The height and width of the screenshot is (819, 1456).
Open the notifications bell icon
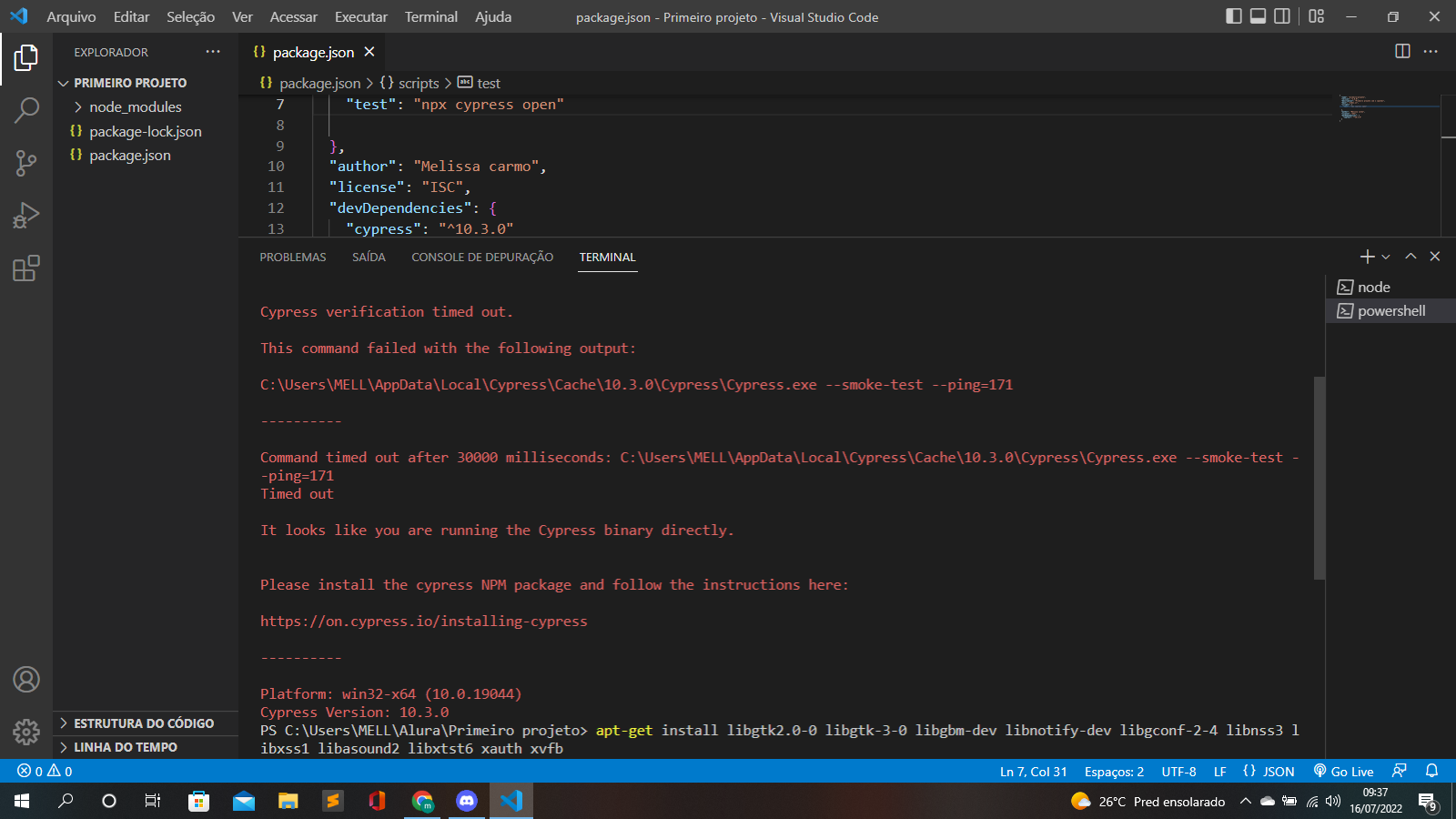click(1431, 771)
